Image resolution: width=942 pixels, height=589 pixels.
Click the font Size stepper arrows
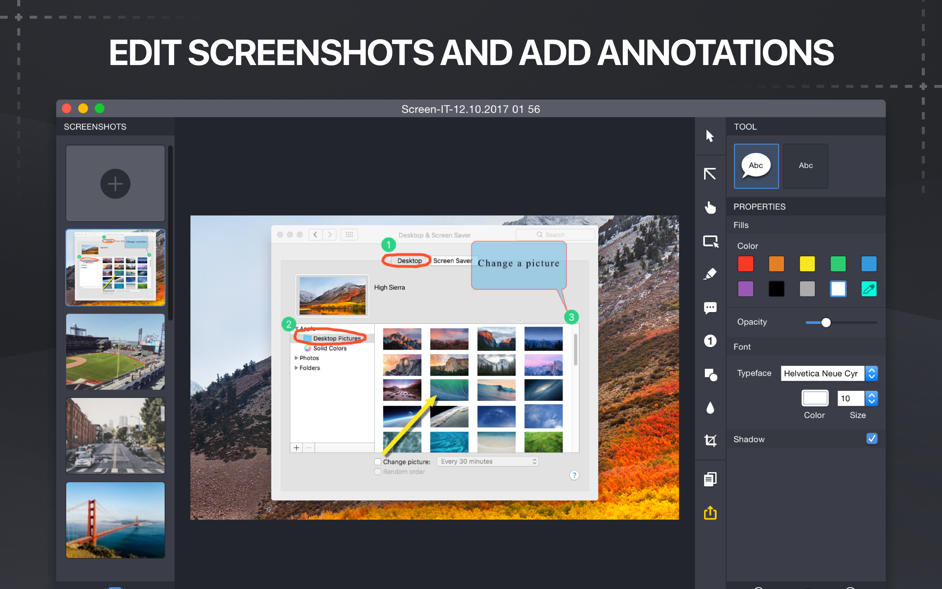coord(872,398)
